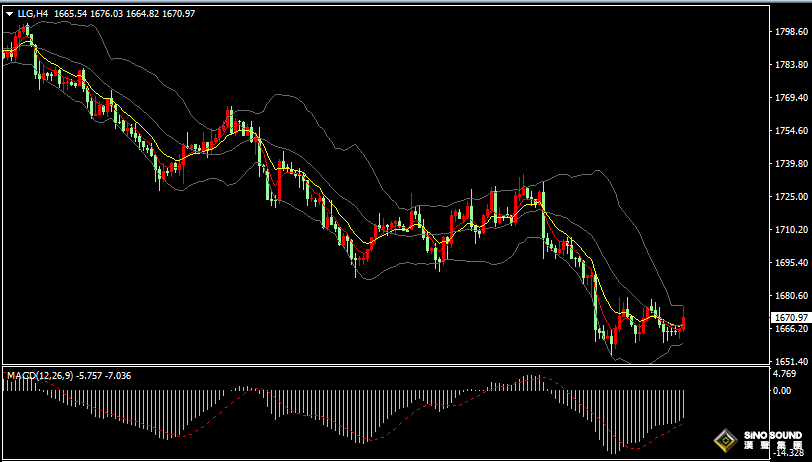The image size is (812, 462).
Task: Click the 1725.00 price axis label
Action: coord(789,197)
